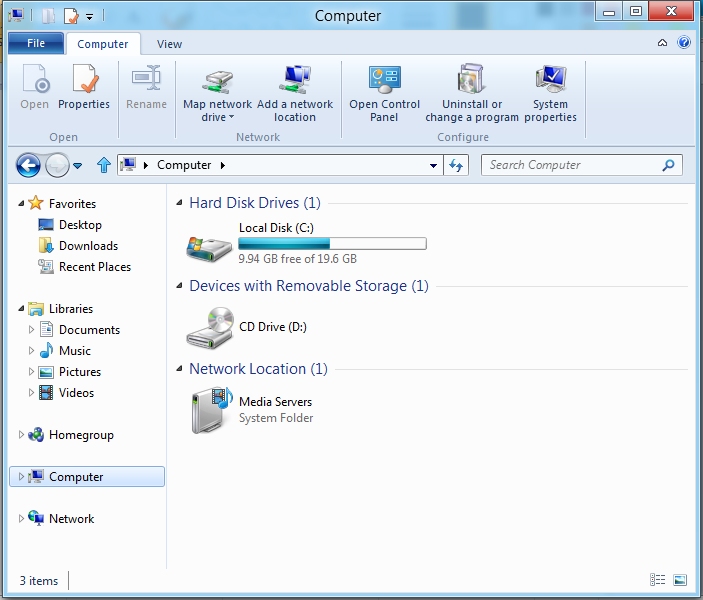This screenshot has width=703, height=600.
Task: Open address bar history dropdown
Action: tap(433, 165)
